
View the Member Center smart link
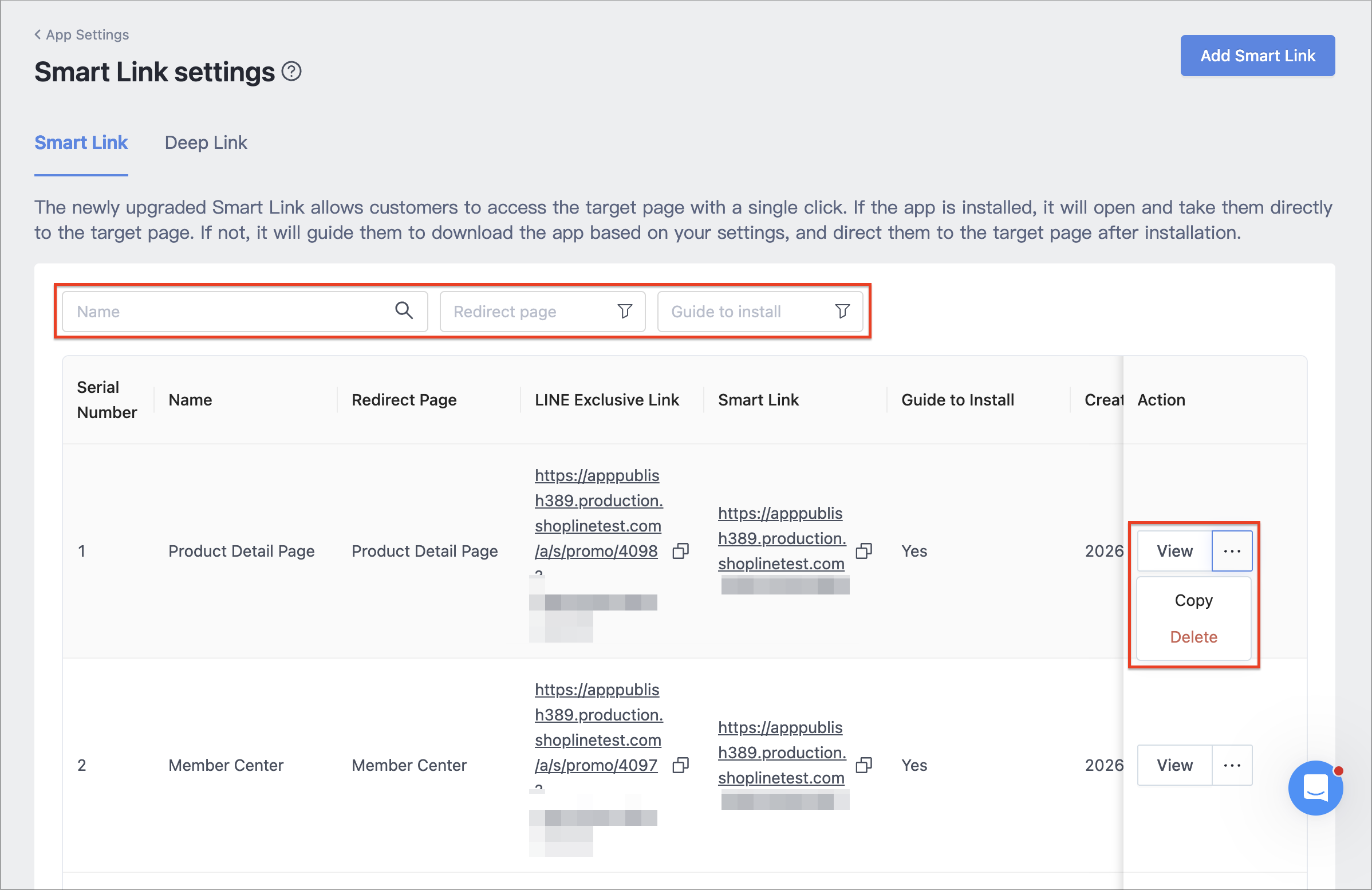point(1174,765)
